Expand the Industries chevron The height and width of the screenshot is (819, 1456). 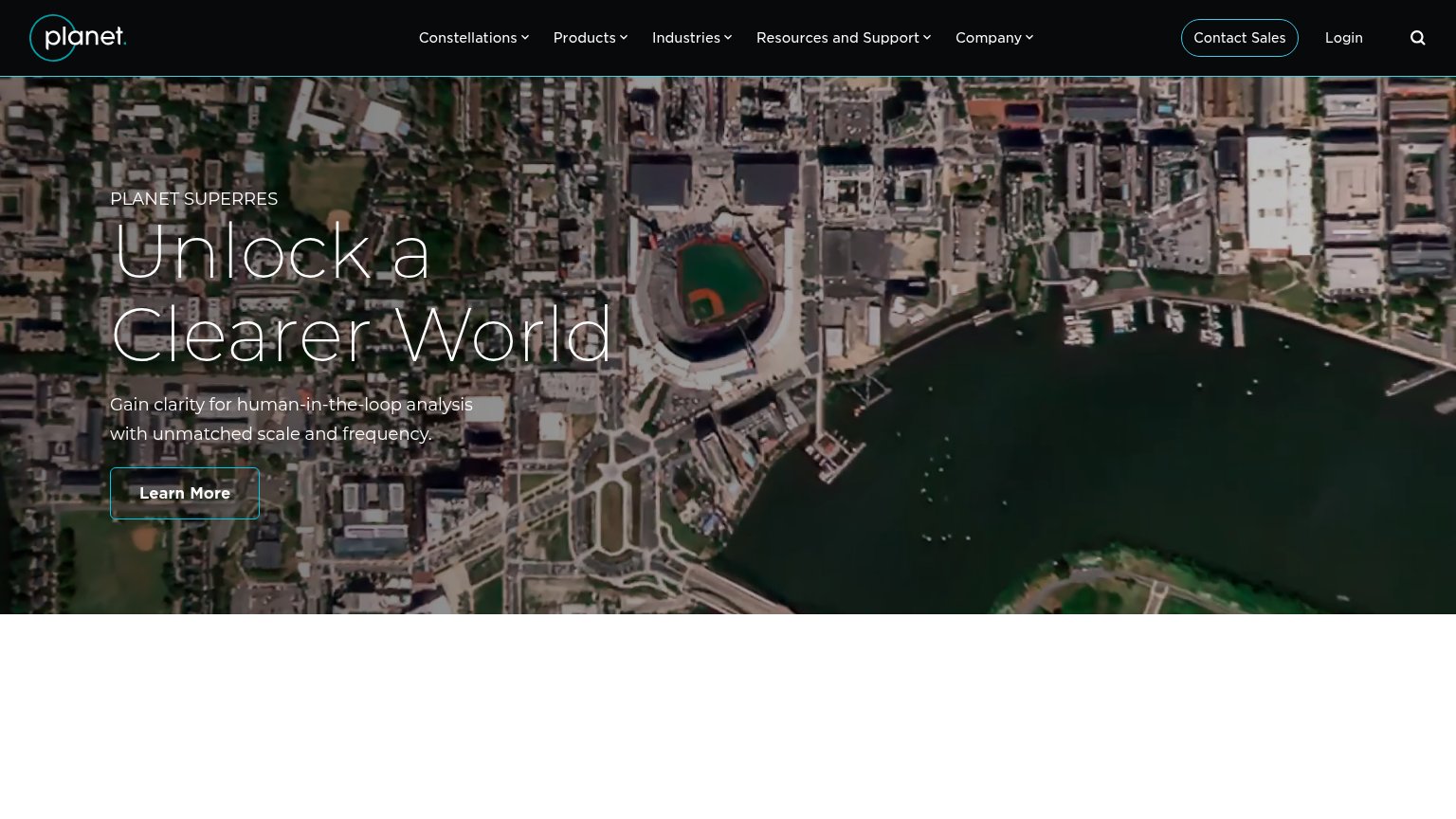[728, 38]
